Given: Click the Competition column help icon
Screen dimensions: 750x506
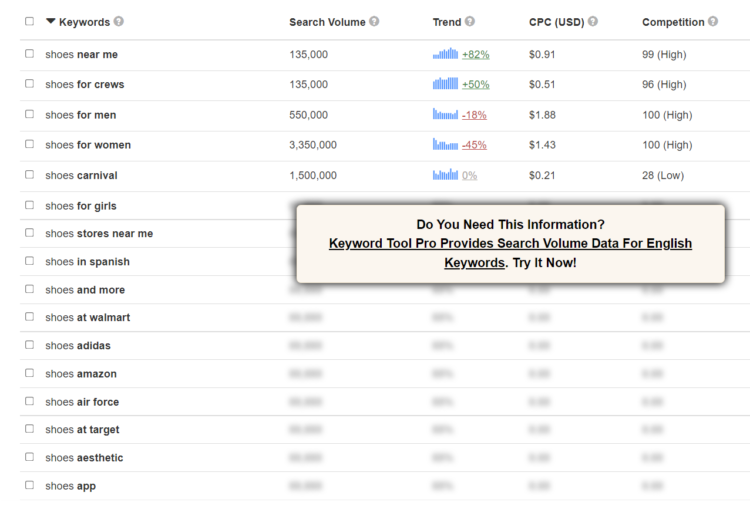Looking at the screenshot, I should click(713, 22).
